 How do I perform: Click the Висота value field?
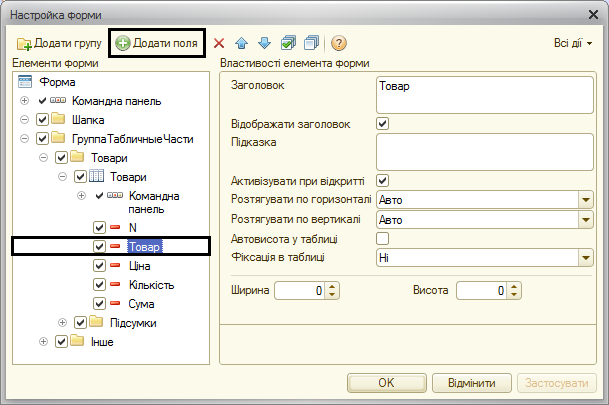(482, 291)
